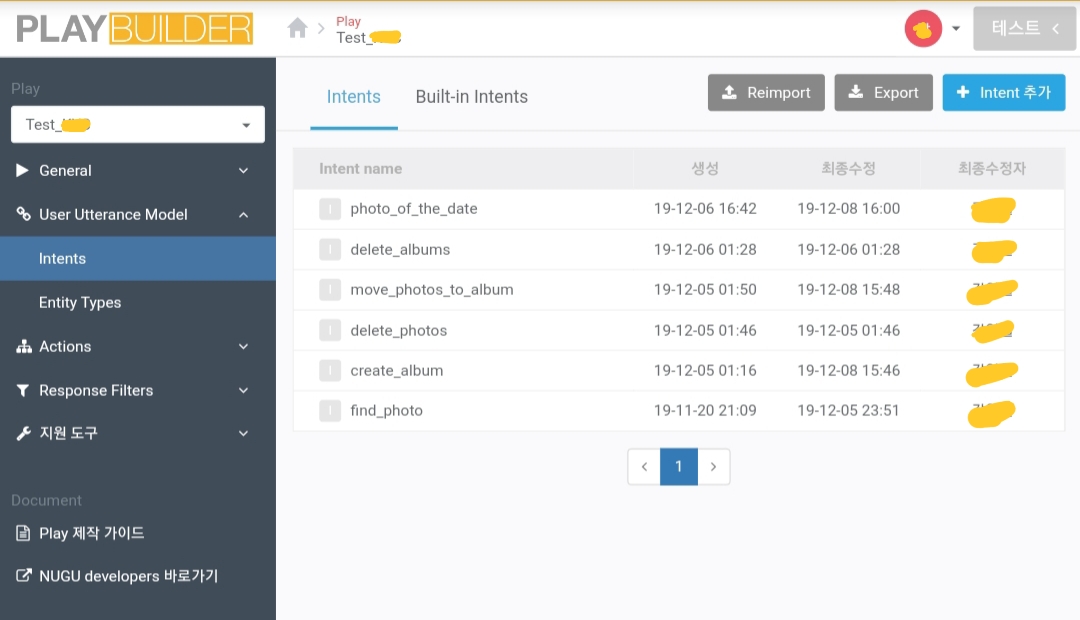Click the Intent 추가 button
The height and width of the screenshot is (620, 1080).
coord(1004,92)
